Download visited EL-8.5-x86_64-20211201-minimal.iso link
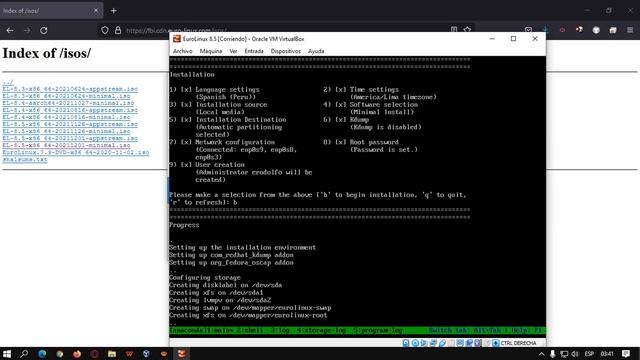The width and height of the screenshot is (640, 360). click(66, 145)
